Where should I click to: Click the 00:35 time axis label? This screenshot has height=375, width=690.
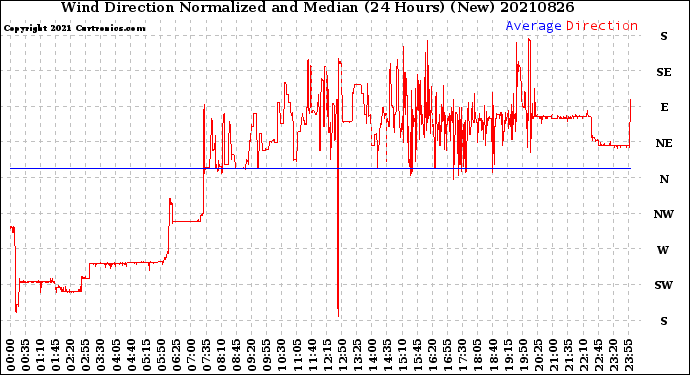(x=25, y=355)
